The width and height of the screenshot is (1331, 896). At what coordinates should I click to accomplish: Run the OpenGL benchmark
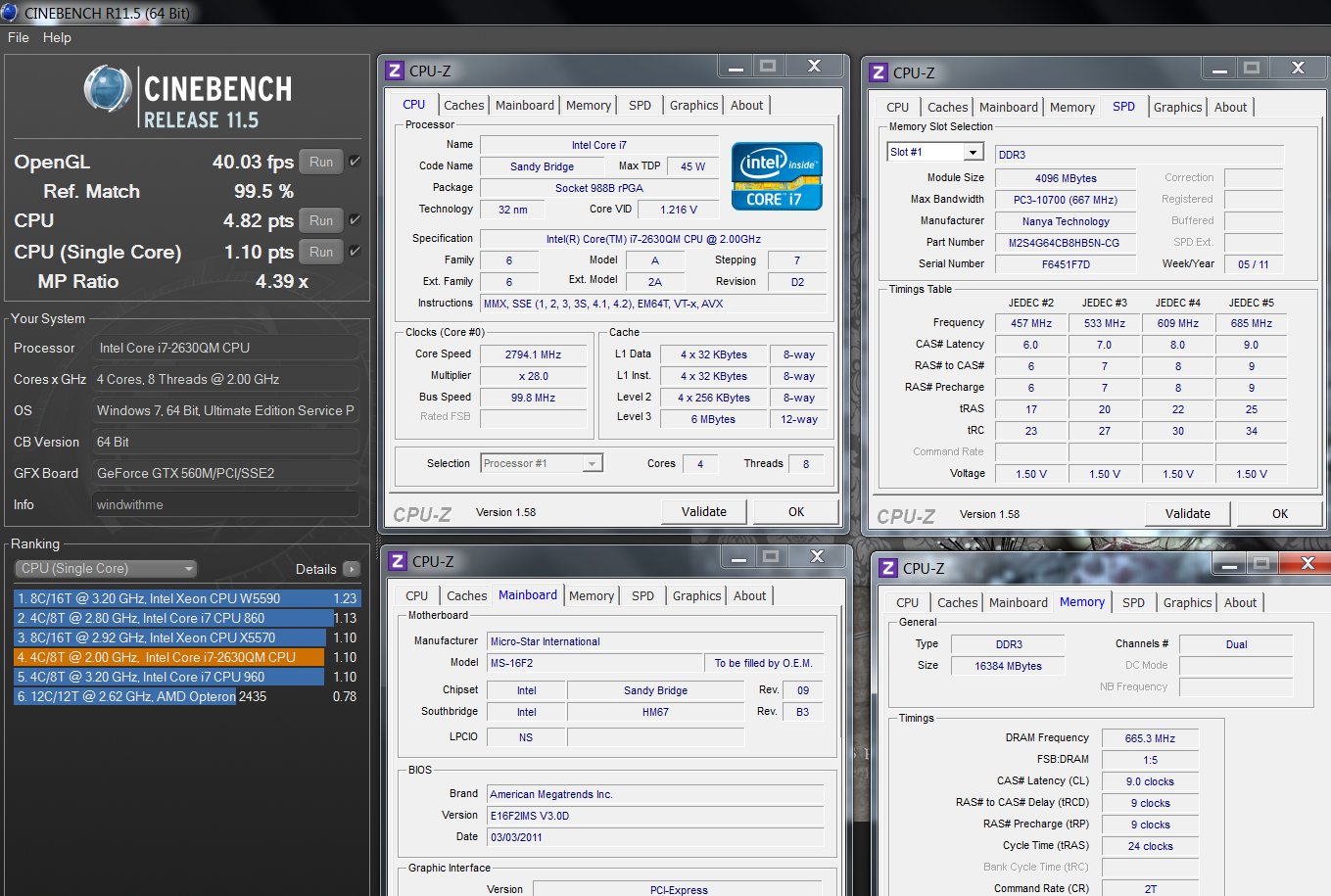click(321, 162)
